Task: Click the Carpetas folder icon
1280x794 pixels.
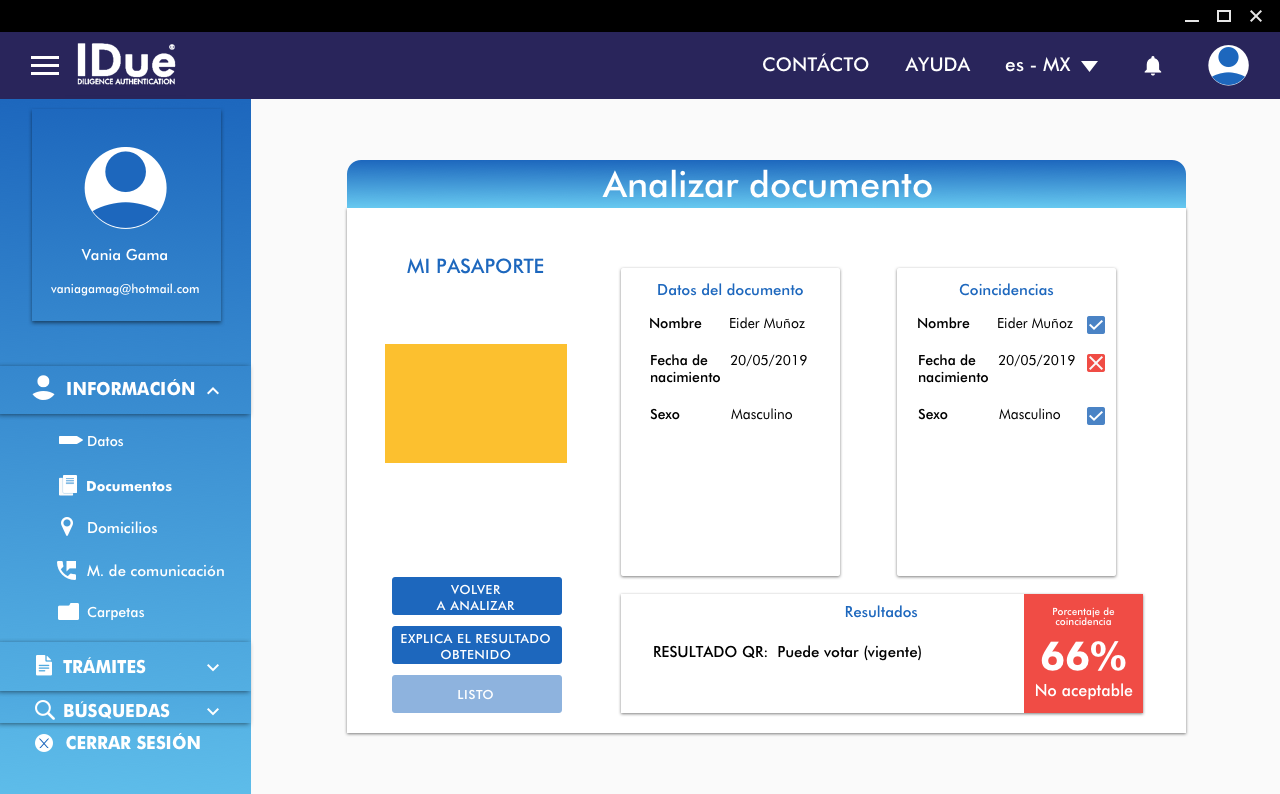Action: (x=68, y=612)
